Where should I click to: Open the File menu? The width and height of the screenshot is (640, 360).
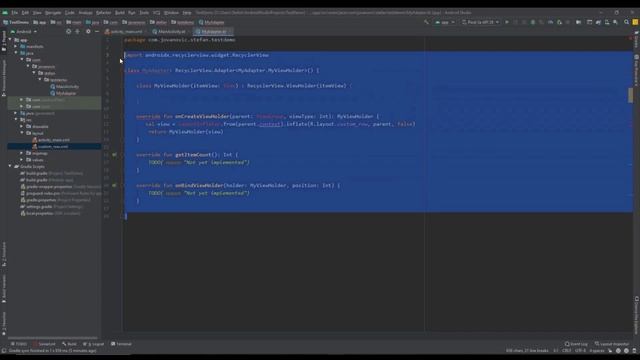tap(14, 13)
